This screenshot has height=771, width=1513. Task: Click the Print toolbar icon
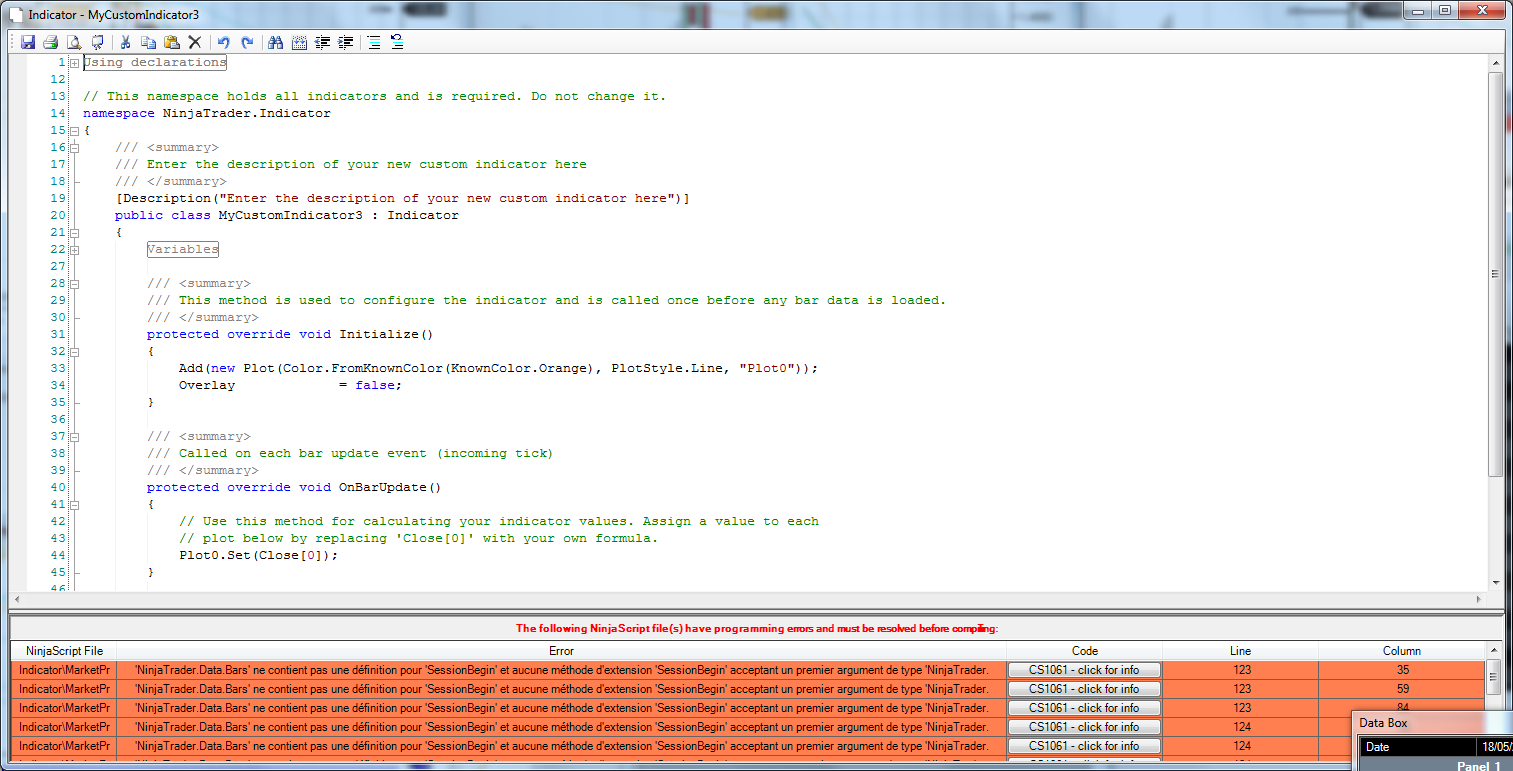[x=50, y=42]
